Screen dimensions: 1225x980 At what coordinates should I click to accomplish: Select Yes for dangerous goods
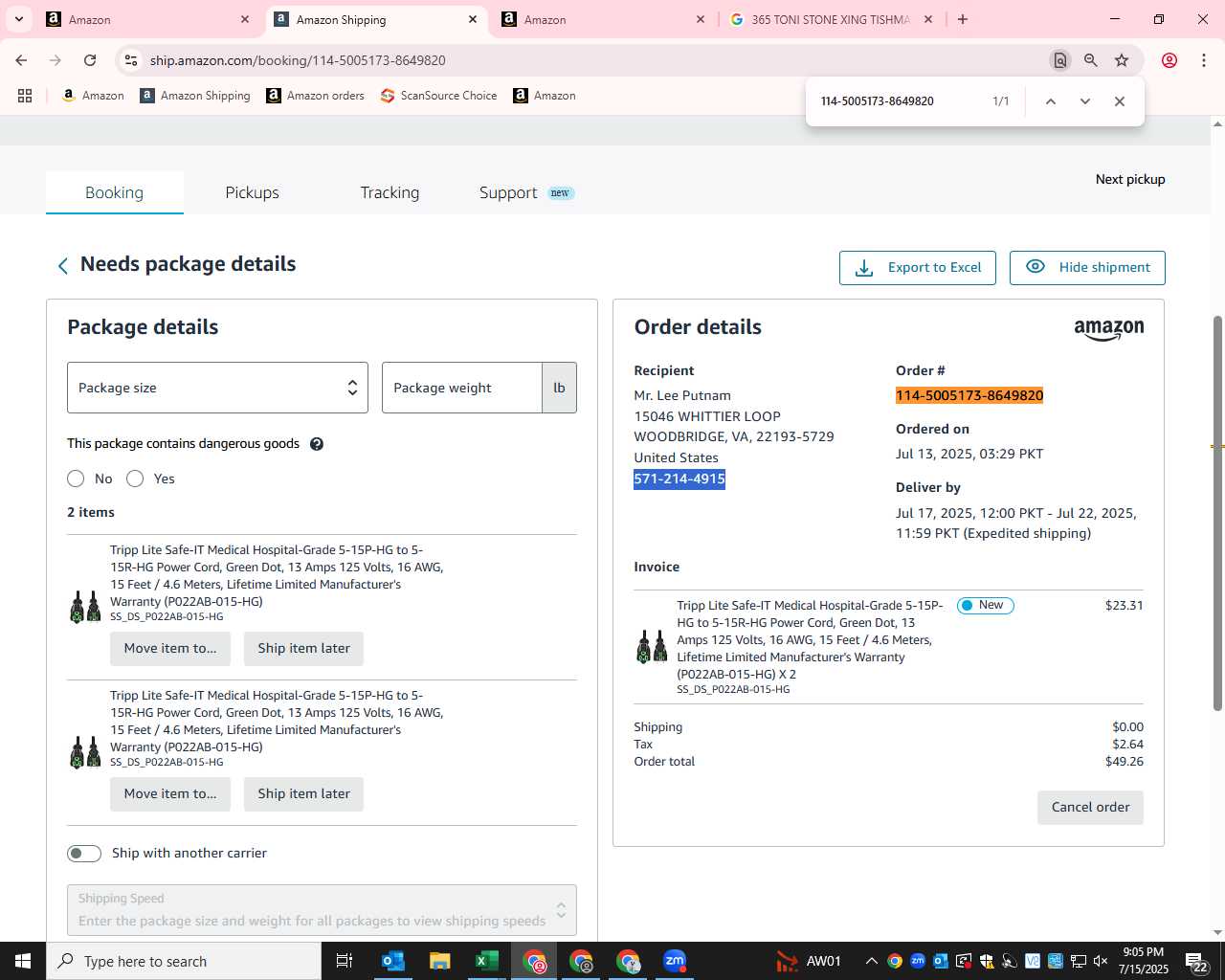[x=135, y=479]
